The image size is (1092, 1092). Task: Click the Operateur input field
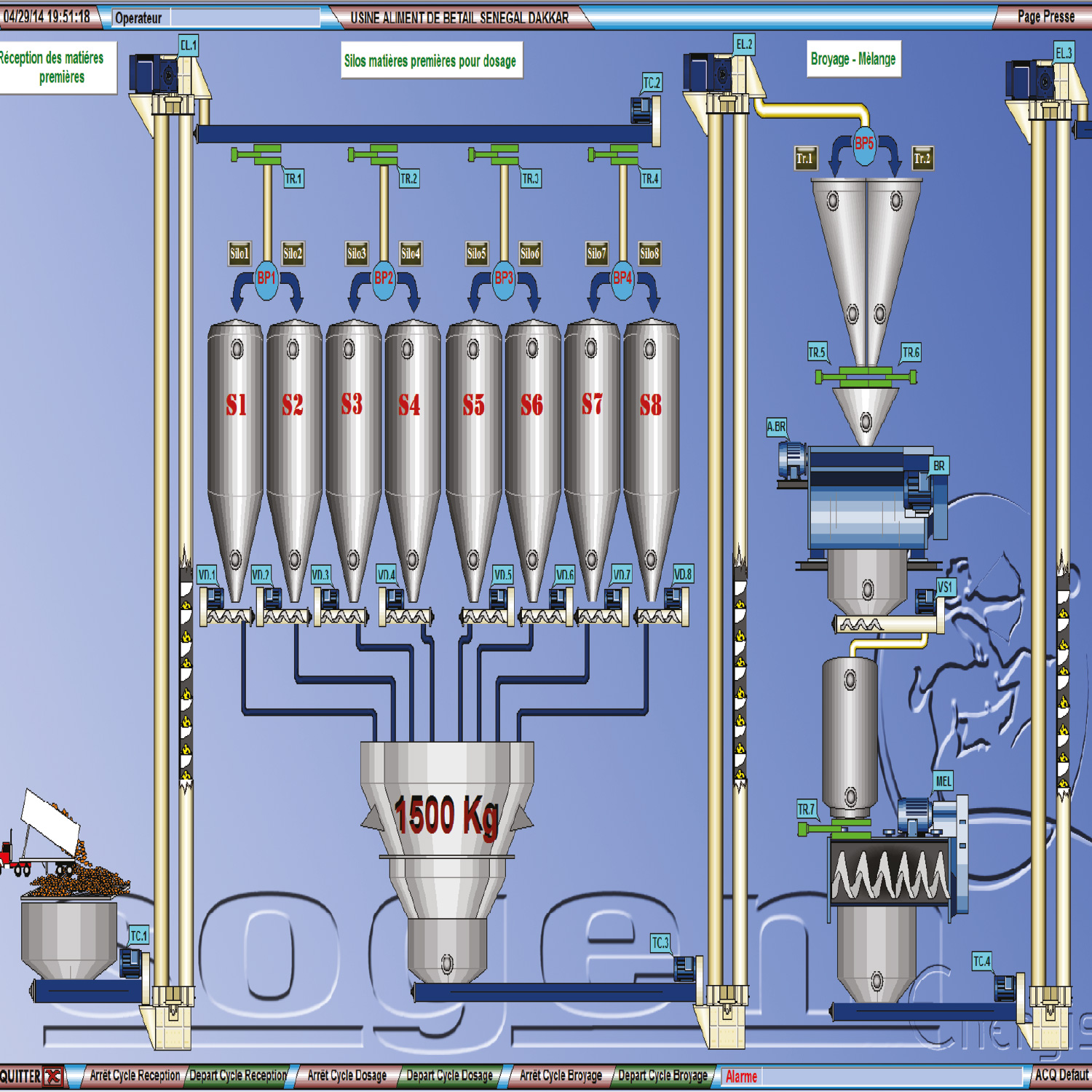[x=245, y=17]
